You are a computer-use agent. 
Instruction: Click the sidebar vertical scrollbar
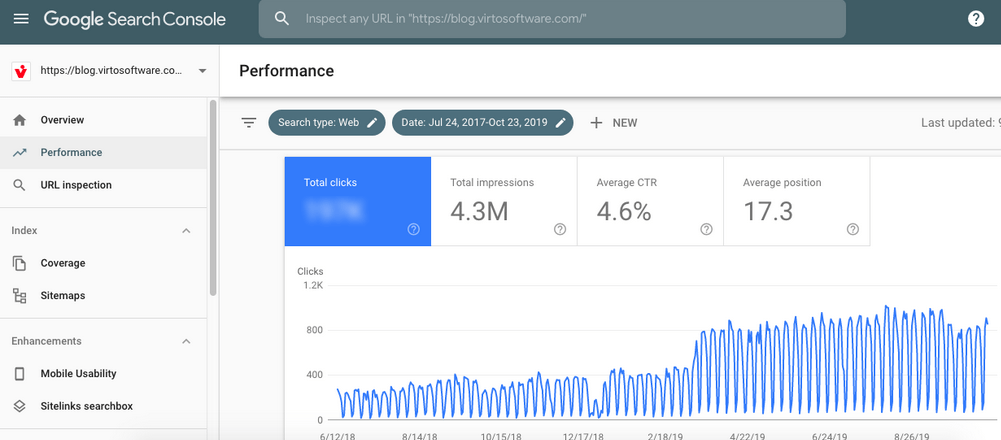click(x=213, y=198)
